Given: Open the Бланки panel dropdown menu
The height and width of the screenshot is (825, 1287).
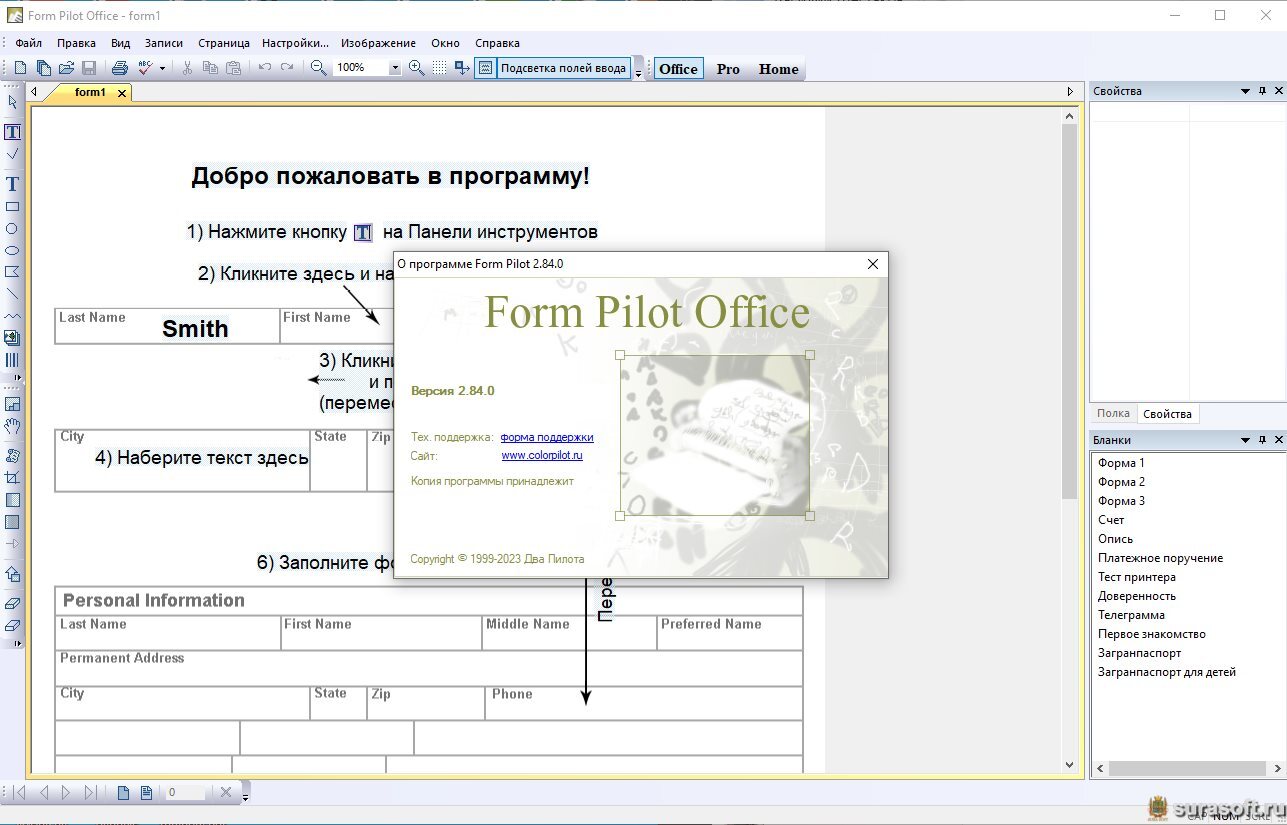Looking at the screenshot, I should 1245,440.
